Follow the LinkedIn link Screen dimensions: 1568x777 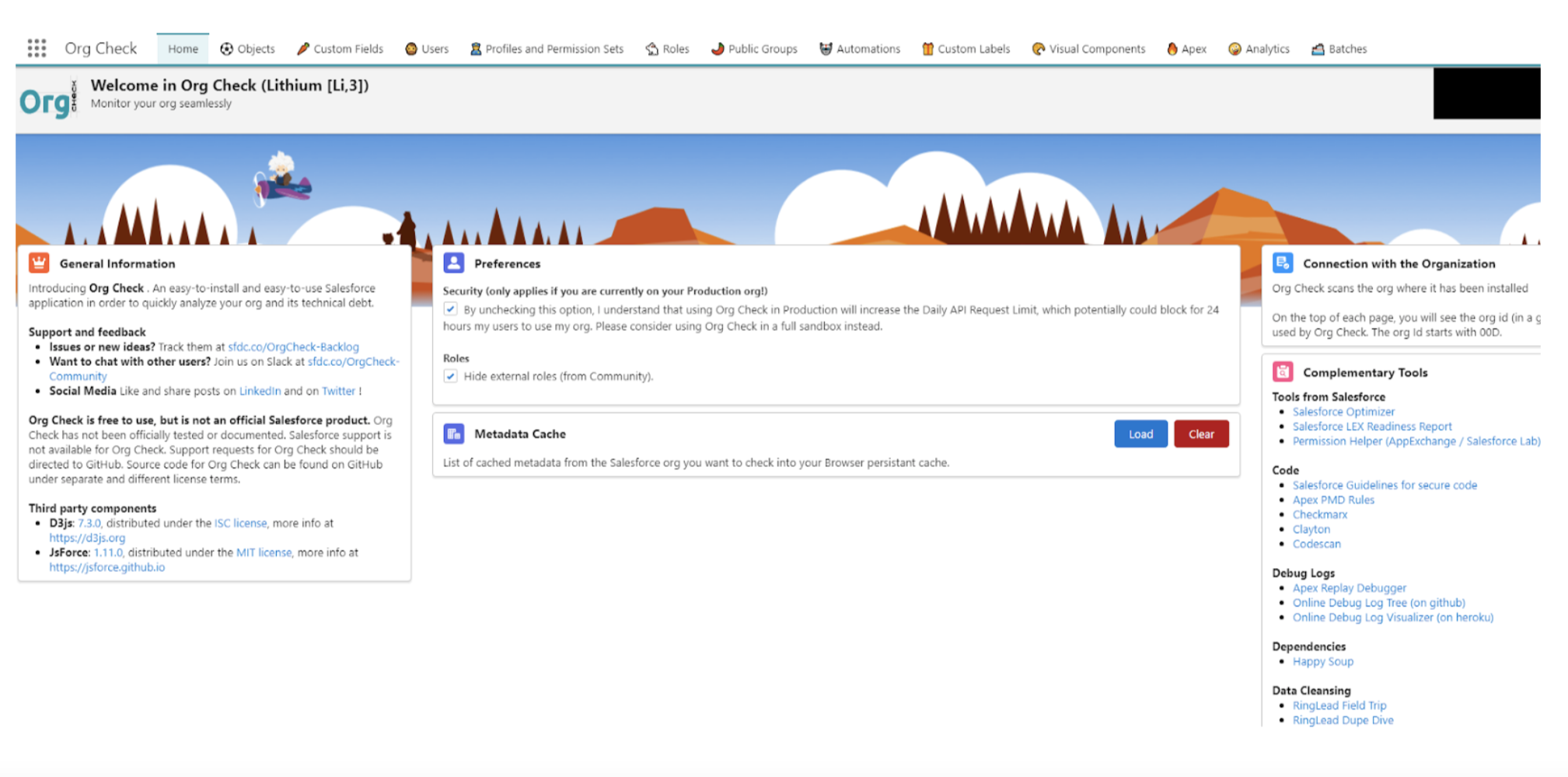[260, 391]
